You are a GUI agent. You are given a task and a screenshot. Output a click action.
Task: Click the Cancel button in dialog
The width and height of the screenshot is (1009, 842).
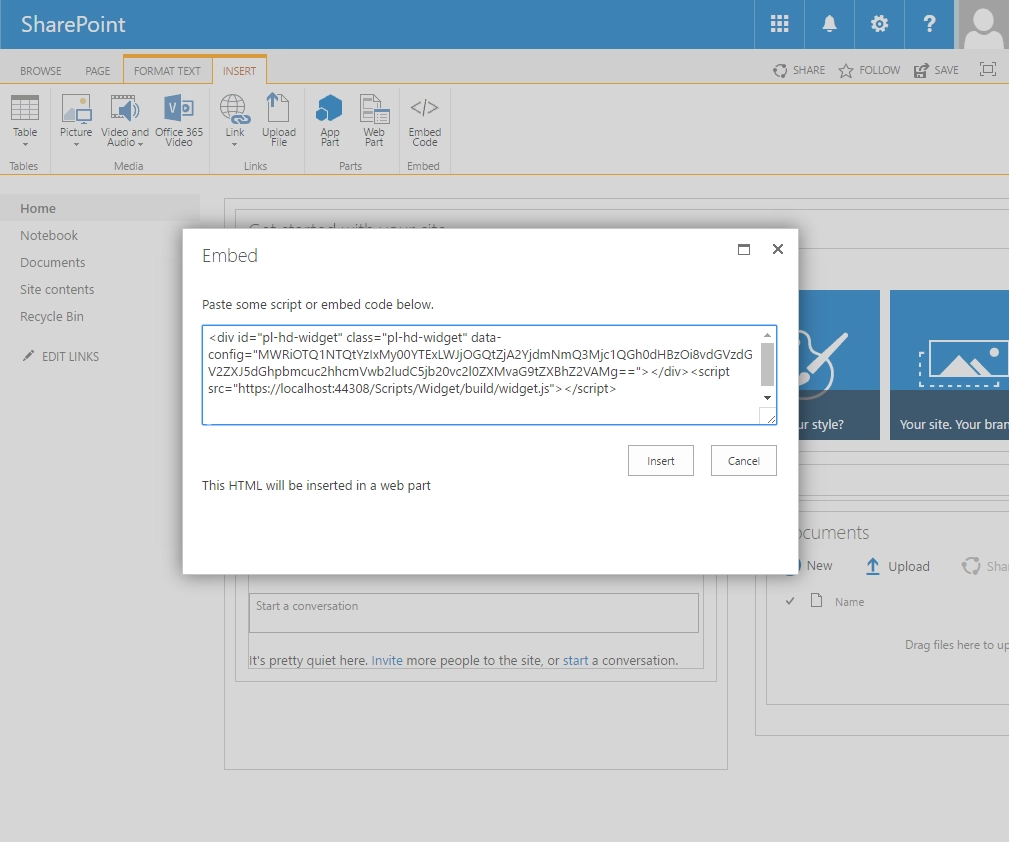(x=744, y=461)
